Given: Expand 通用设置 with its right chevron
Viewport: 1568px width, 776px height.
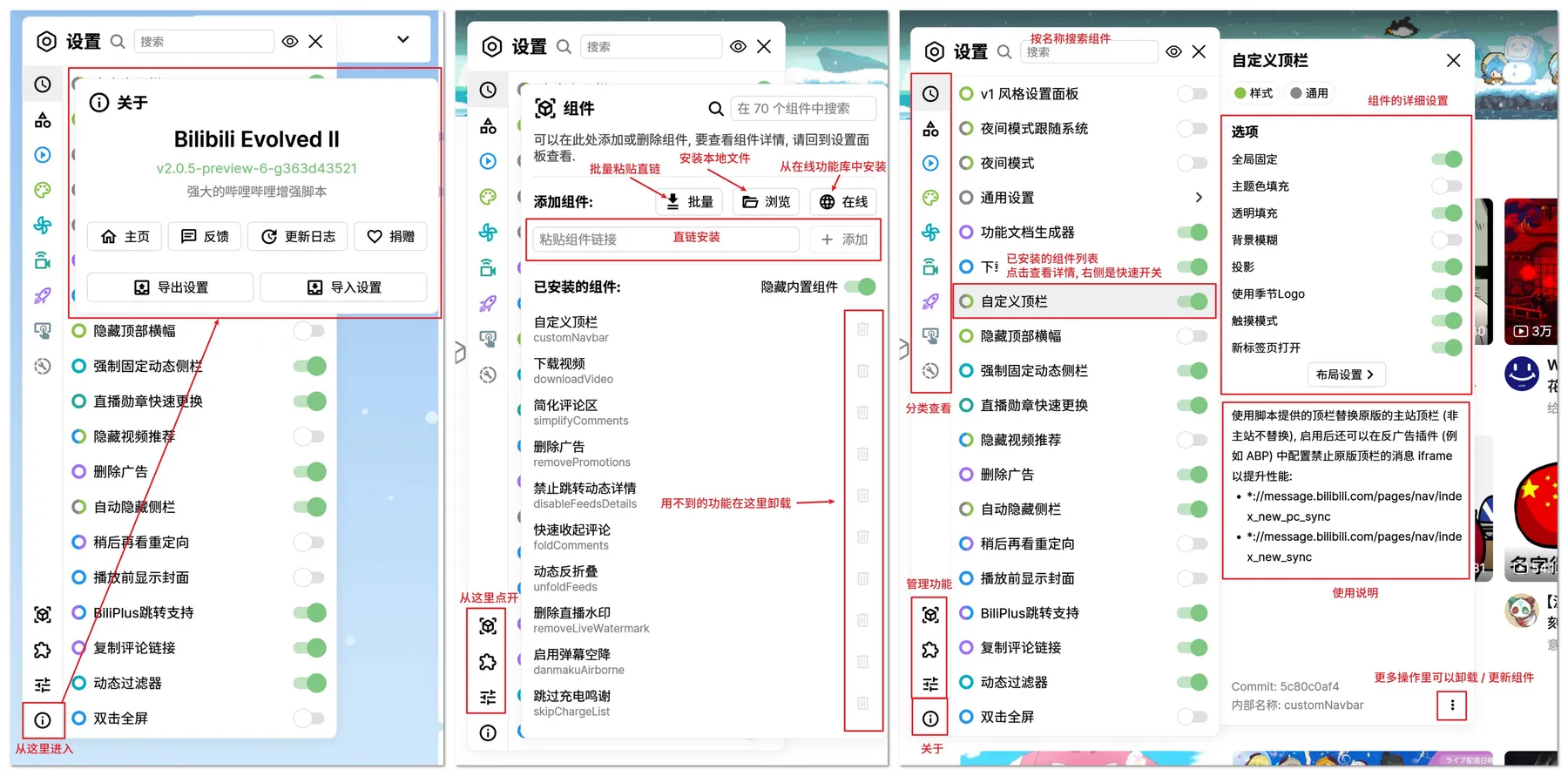Looking at the screenshot, I should click(1199, 198).
